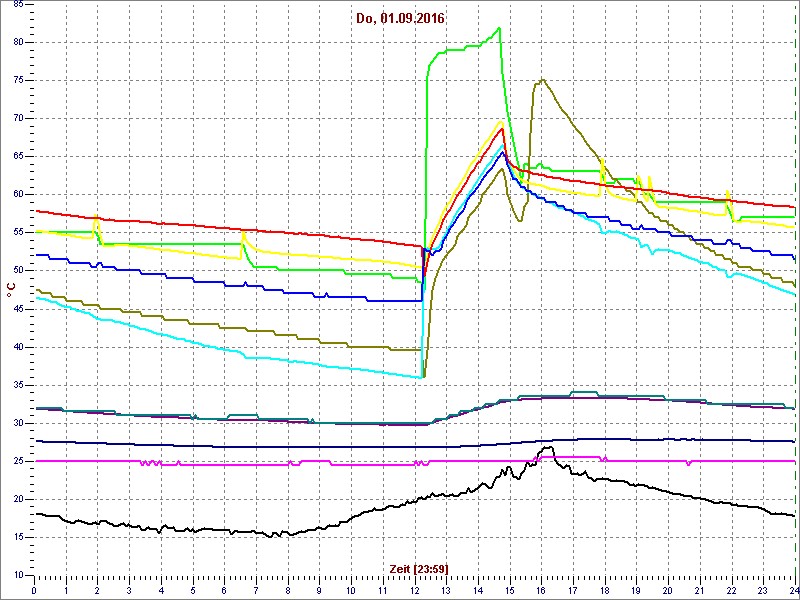The image size is (800, 600).
Task: Select the 40 label on the temperature axis
Action: click(x=18, y=347)
